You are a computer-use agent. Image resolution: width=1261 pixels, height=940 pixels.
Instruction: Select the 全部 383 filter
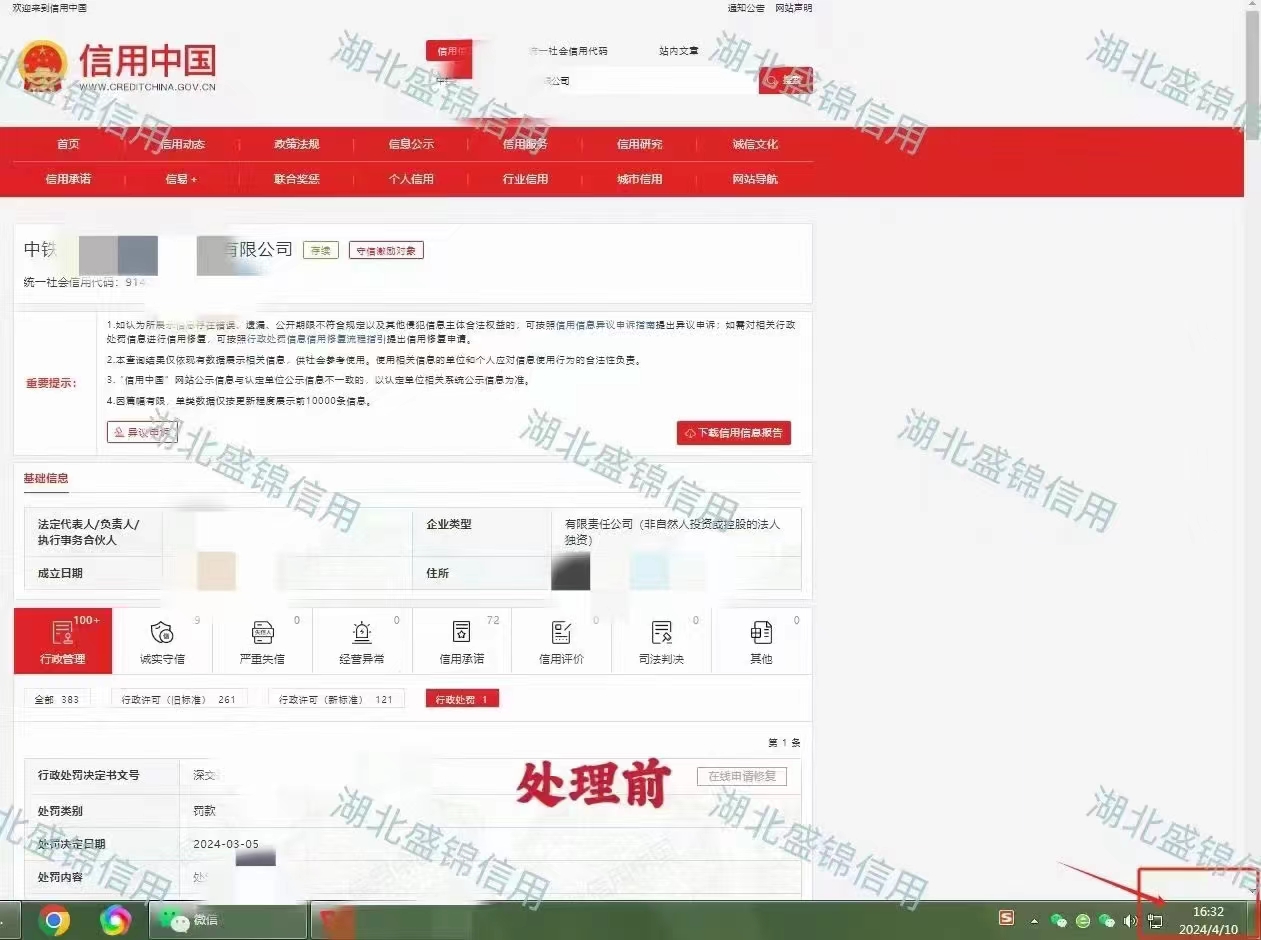pos(56,699)
